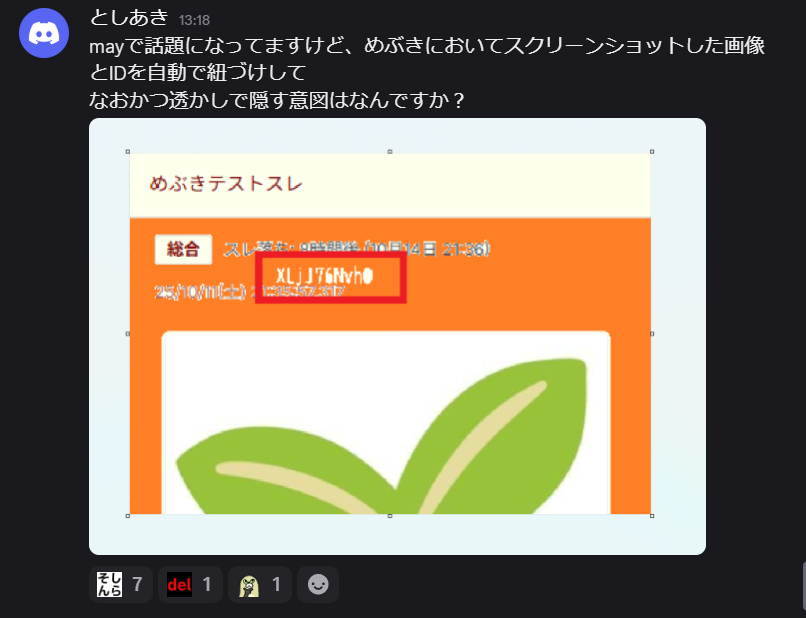Click the bottom-right selection handle of image
Viewport: 806px width, 618px height.
652,516
